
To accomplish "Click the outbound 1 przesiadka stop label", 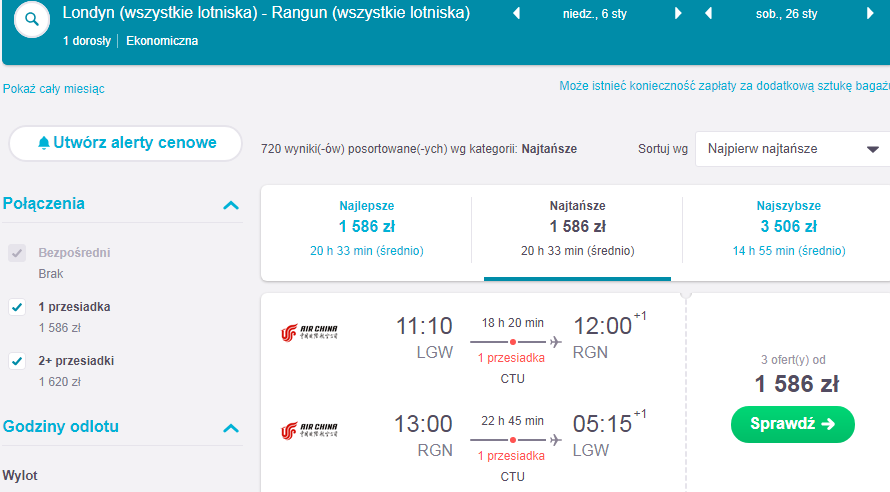I will click(511, 358).
